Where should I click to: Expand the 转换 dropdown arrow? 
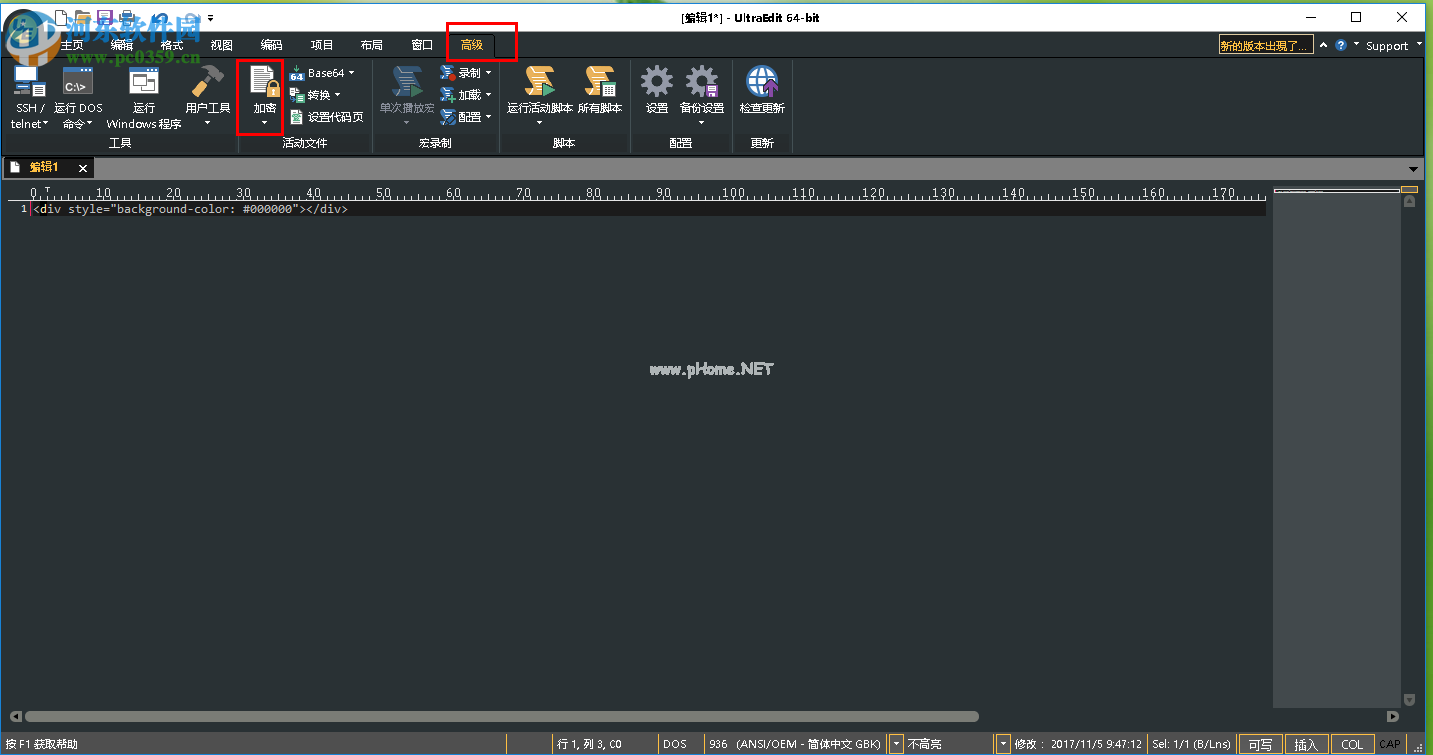coord(338,95)
